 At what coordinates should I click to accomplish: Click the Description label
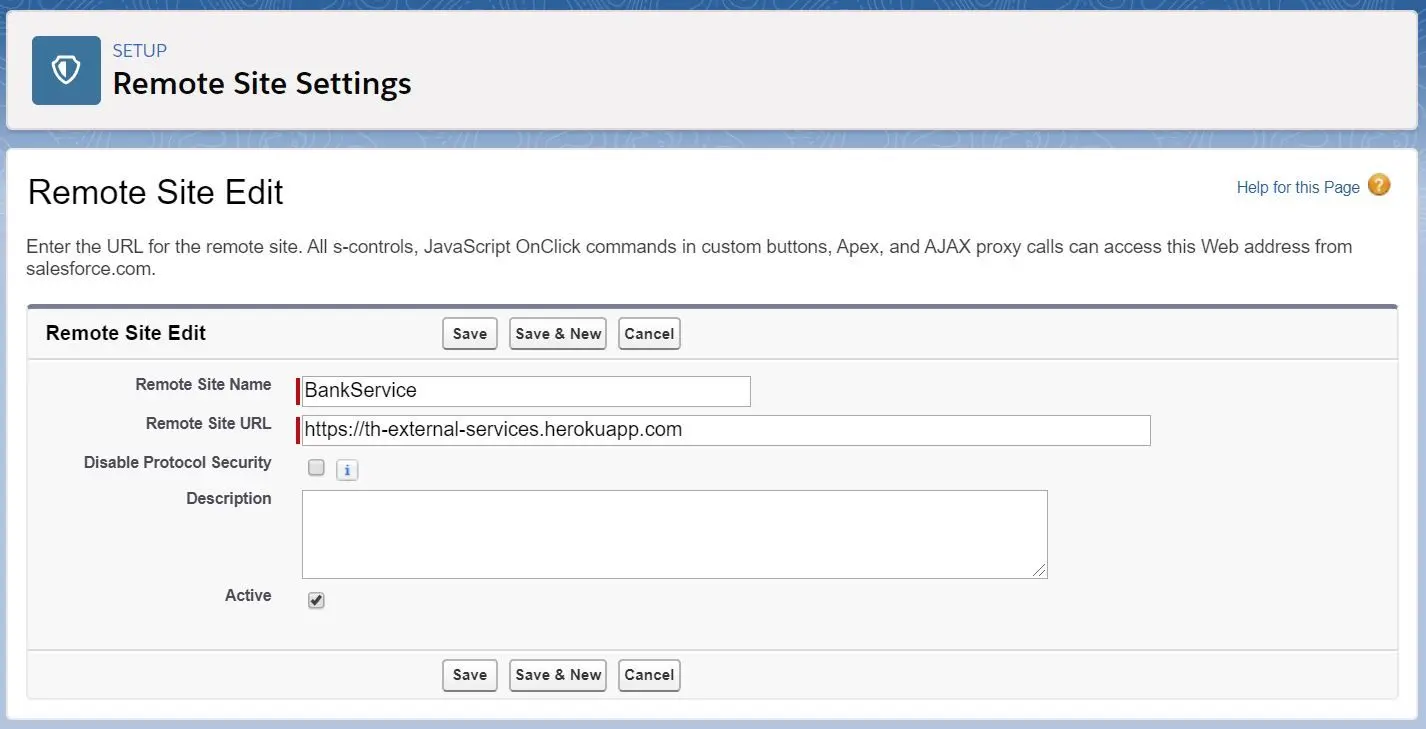pyautogui.click(x=228, y=499)
